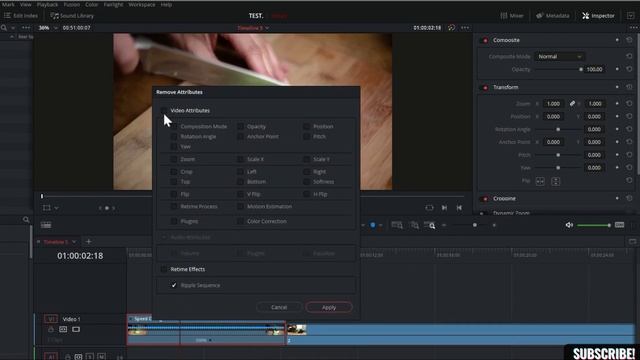
Task: Open the Color menu
Action: pyautogui.click(x=91, y=4)
